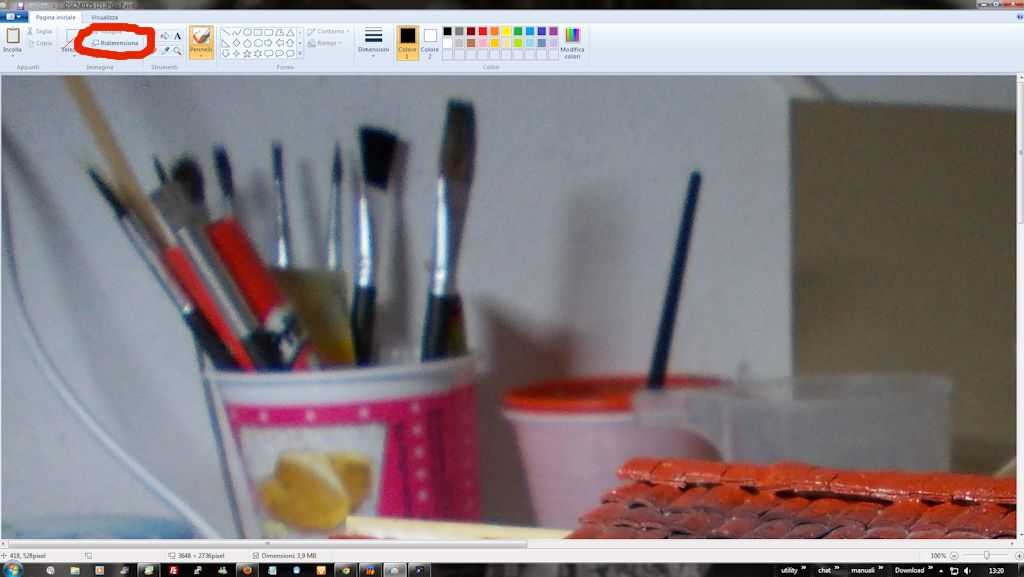This screenshot has width=1024, height=577.
Task: Pick the yellow color swatch
Action: tap(506, 31)
